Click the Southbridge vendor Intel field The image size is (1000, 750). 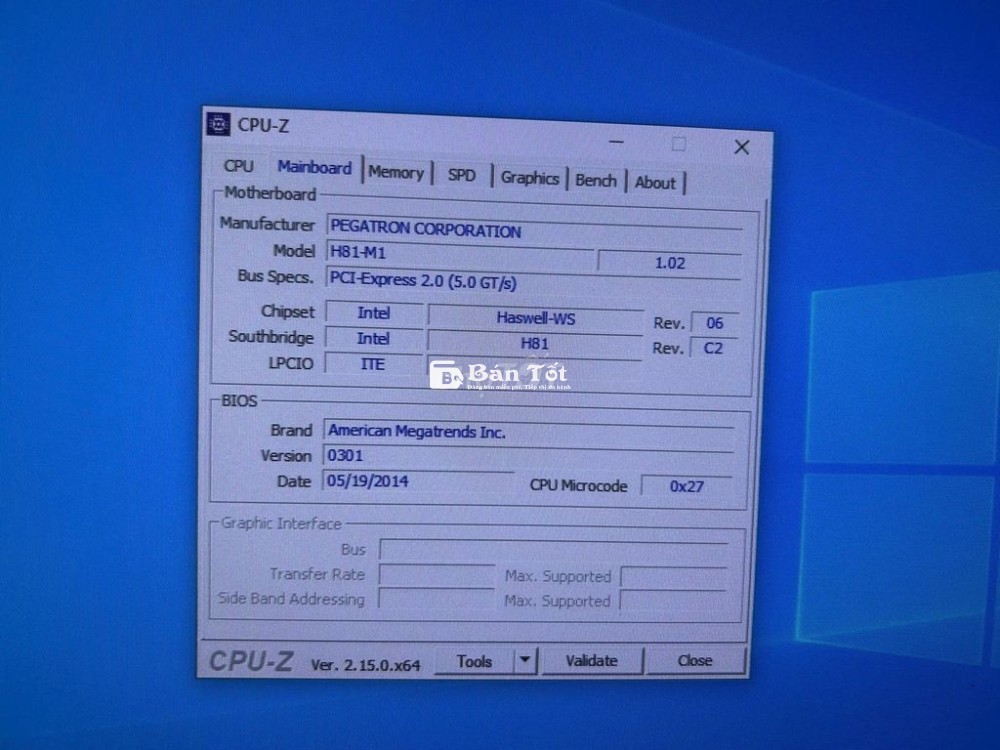click(373, 338)
